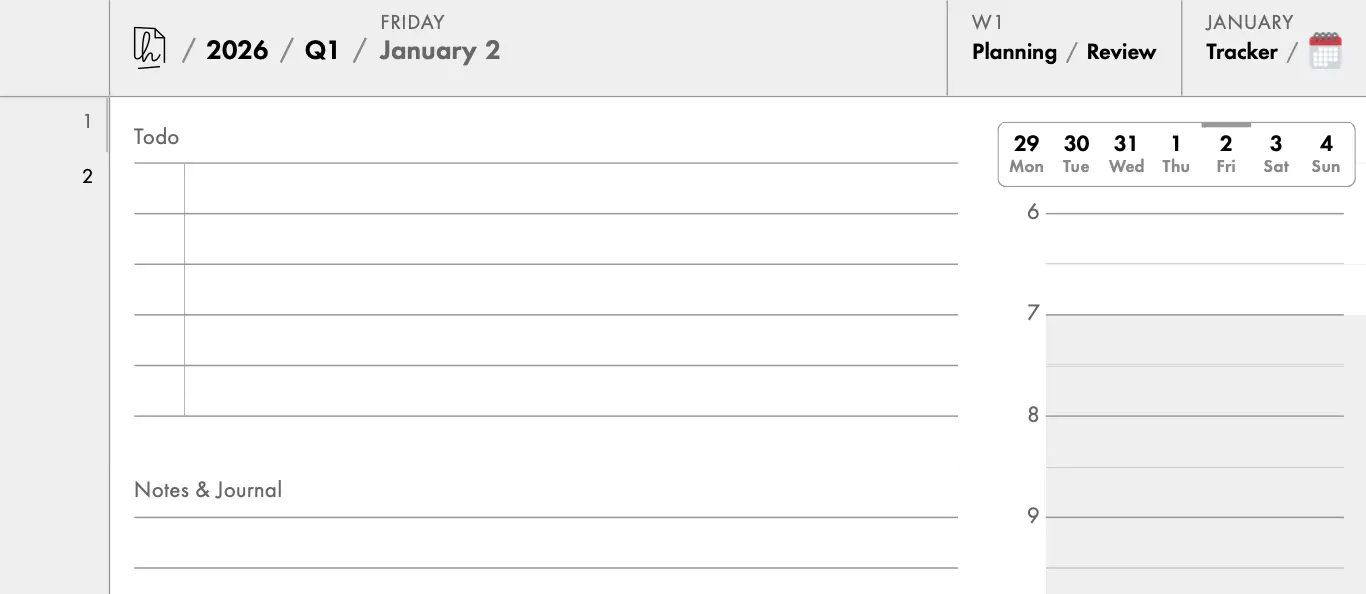Click the second Todo text line

click(x=570, y=240)
